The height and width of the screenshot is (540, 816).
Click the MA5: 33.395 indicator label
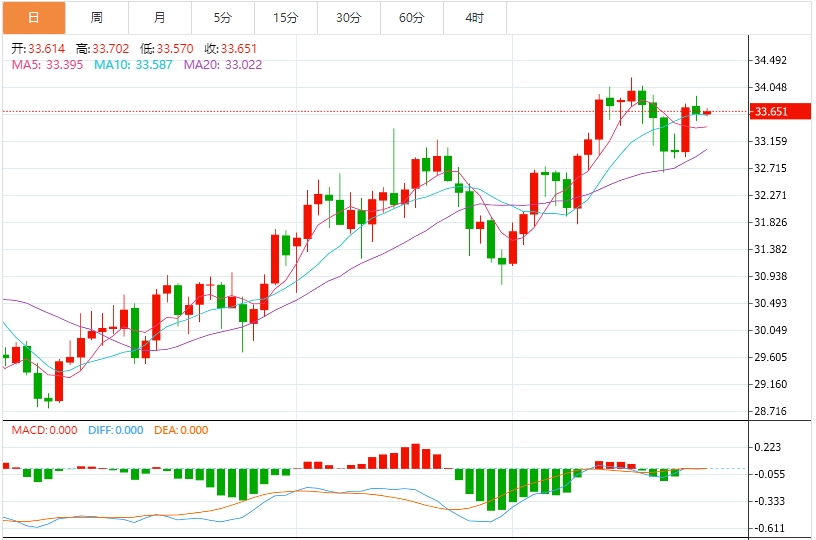[47, 65]
